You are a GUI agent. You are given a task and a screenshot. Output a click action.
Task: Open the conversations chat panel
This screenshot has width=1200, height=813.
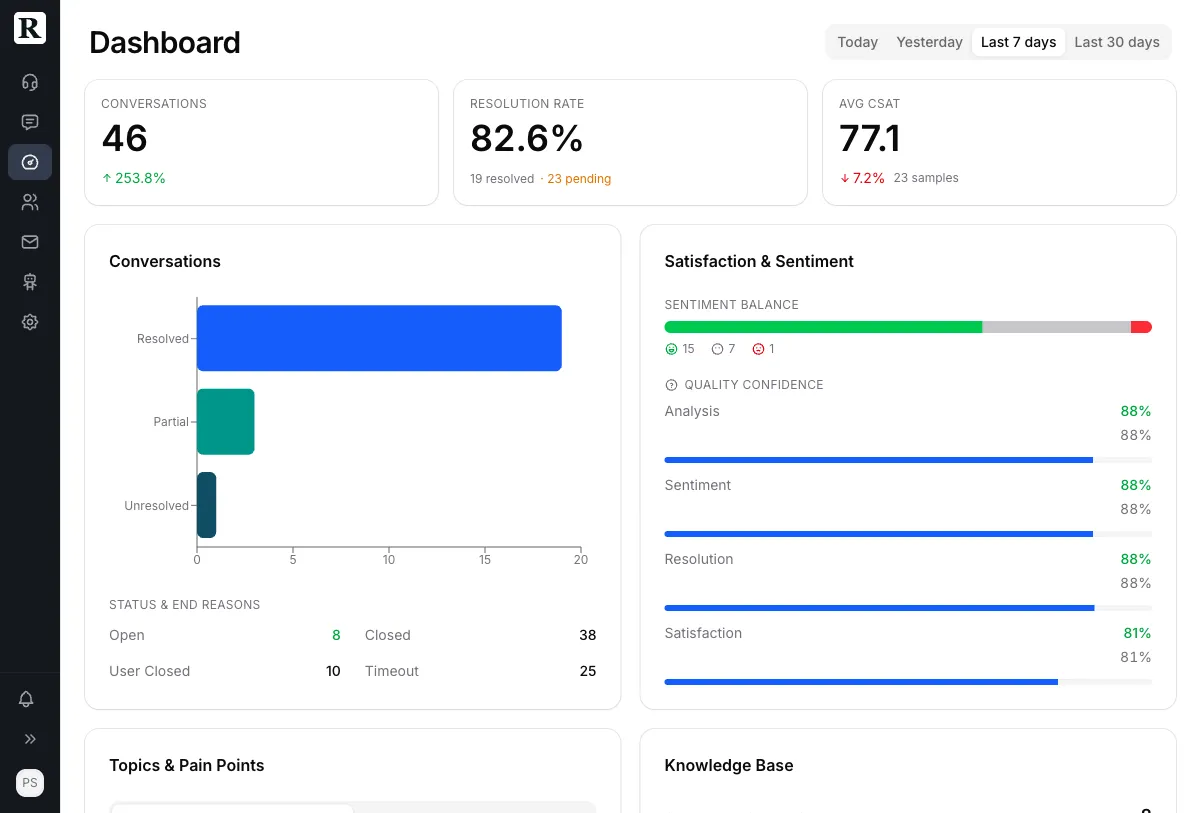point(29,122)
